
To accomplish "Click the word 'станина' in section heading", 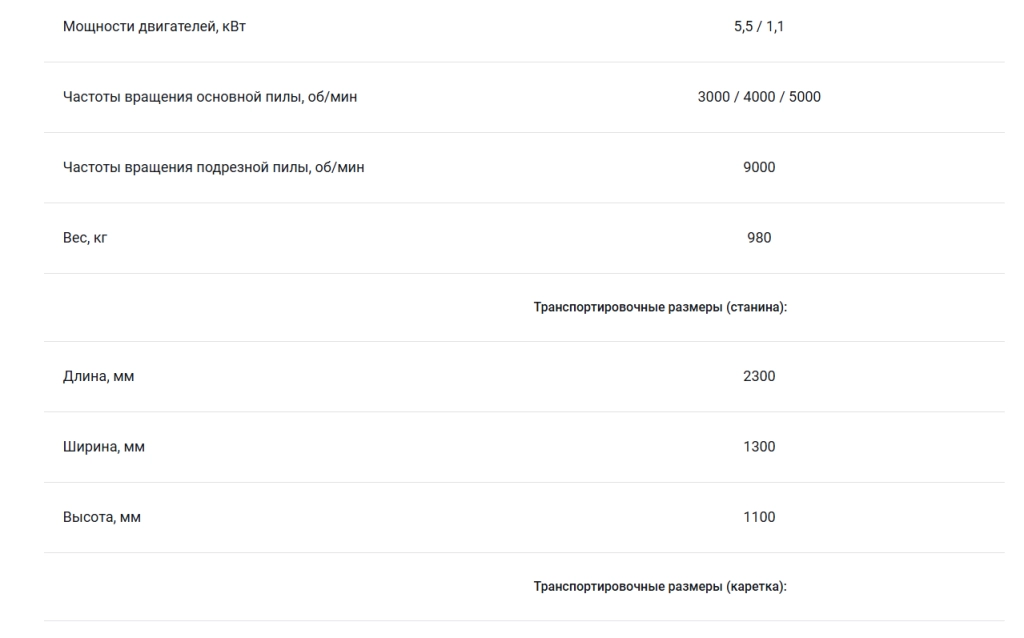I will (755, 308).
